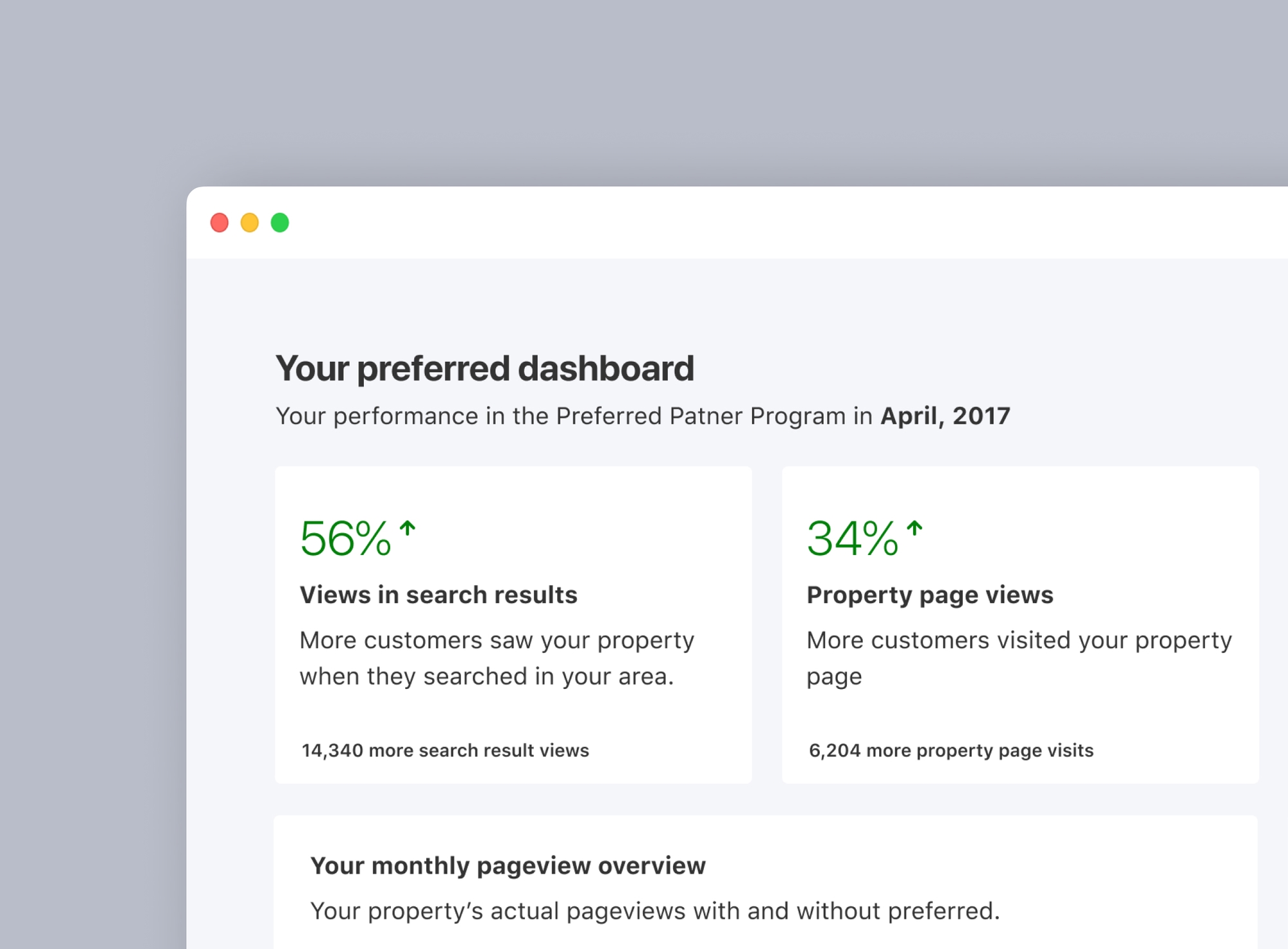Viewport: 1288px width, 949px height.
Task: Click the "Your monthly pageview overview" heading
Action: tap(508, 866)
